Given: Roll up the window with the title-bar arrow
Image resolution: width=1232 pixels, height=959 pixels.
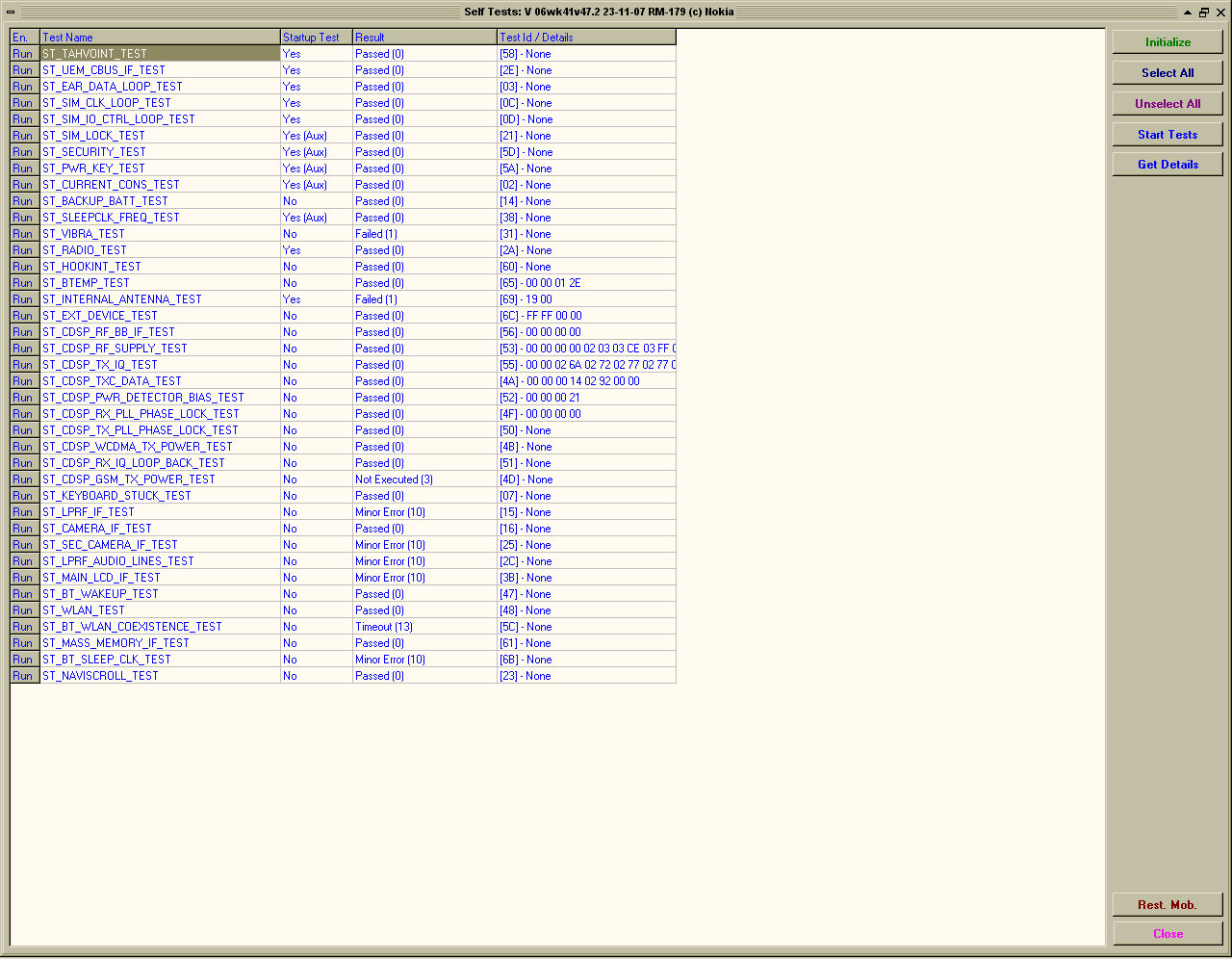Looking at the screenshot, I should tap(1188, 13).
